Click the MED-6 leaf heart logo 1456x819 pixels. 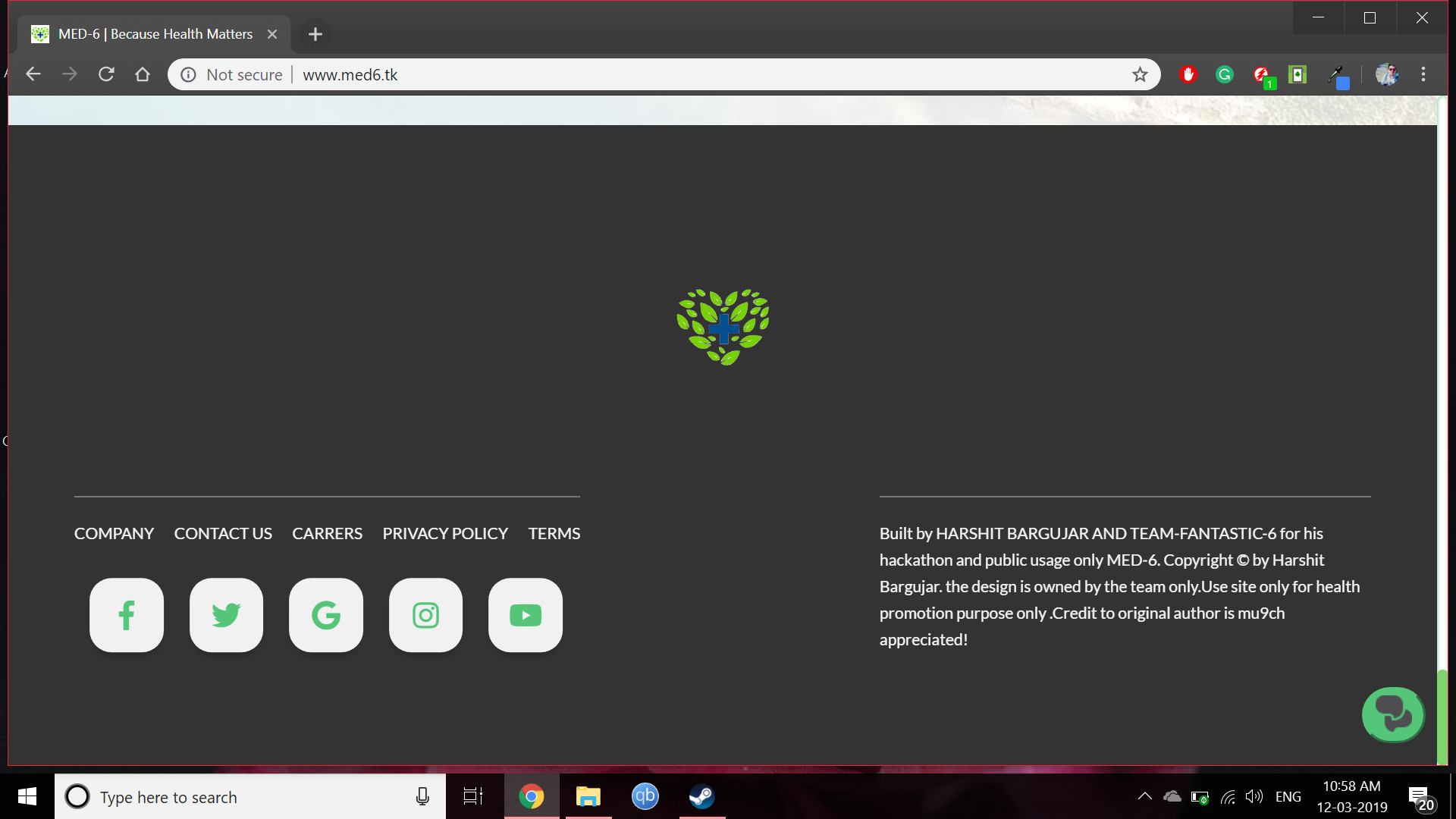(x=723, y=327)
